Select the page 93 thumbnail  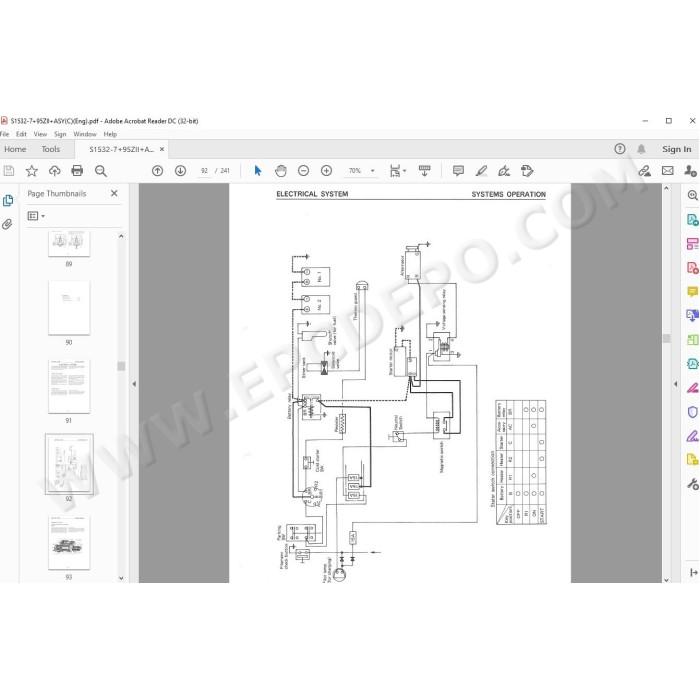[69, 543]
